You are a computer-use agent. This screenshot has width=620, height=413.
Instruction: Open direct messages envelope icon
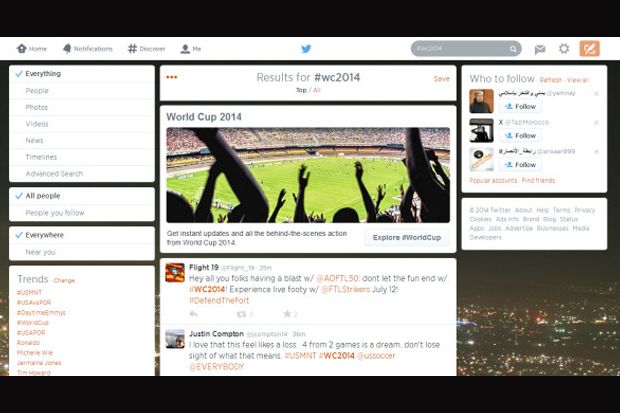[x=540, y=49]
